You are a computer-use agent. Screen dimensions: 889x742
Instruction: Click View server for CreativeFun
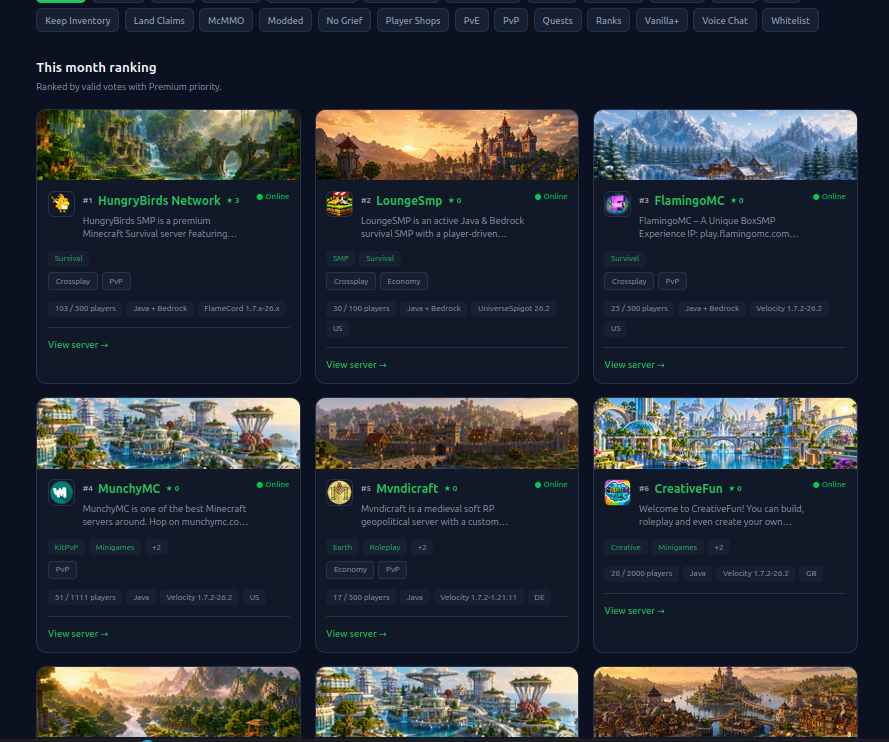coord(634,611)
